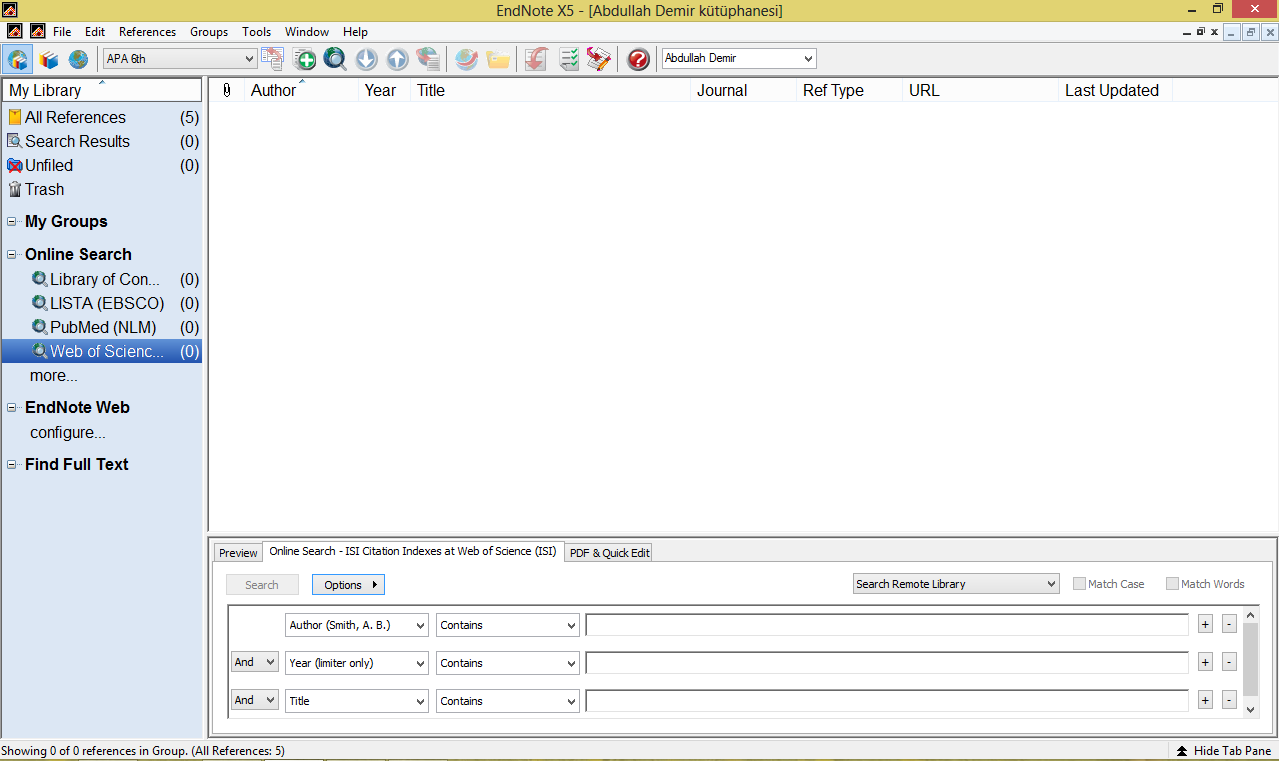The image size is (1279, 761).
Task: Click the Import down-arrow toolbar icon
Action: tap(367, 59)
